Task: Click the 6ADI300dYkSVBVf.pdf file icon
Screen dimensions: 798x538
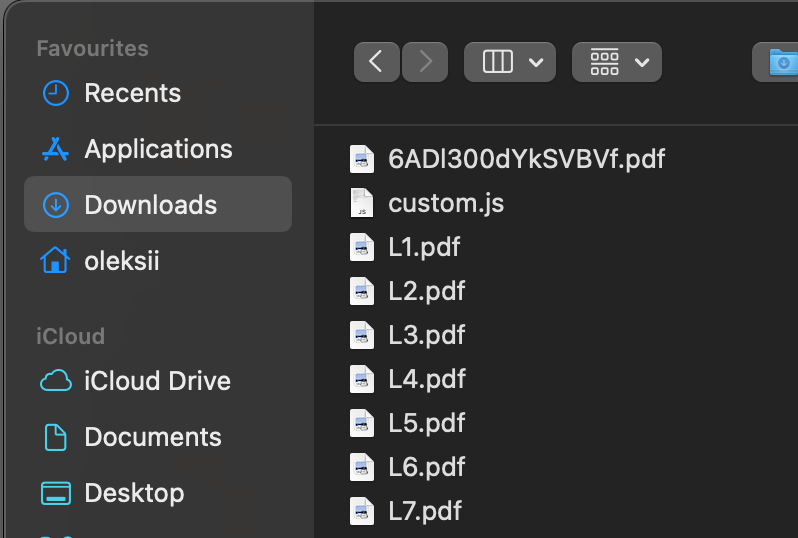Action: coord(362,159)
